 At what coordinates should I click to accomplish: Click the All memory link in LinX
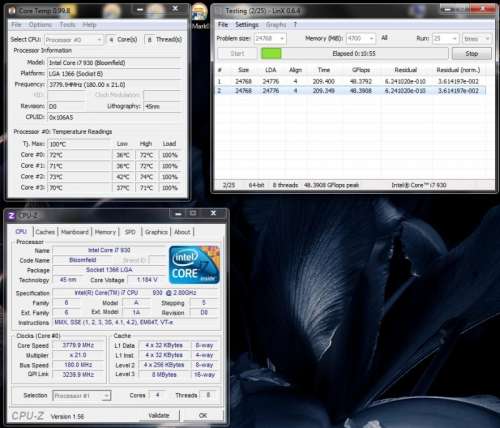click(384, 38)
